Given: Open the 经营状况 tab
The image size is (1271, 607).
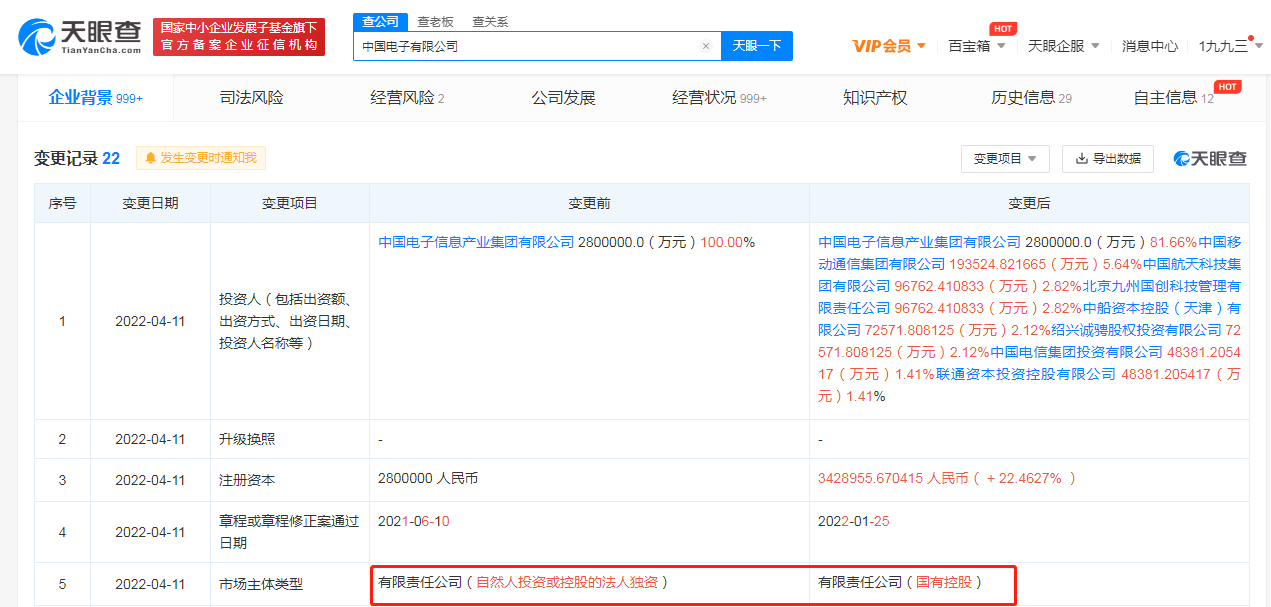Looking at the screenshot, I should coord(719,98).
